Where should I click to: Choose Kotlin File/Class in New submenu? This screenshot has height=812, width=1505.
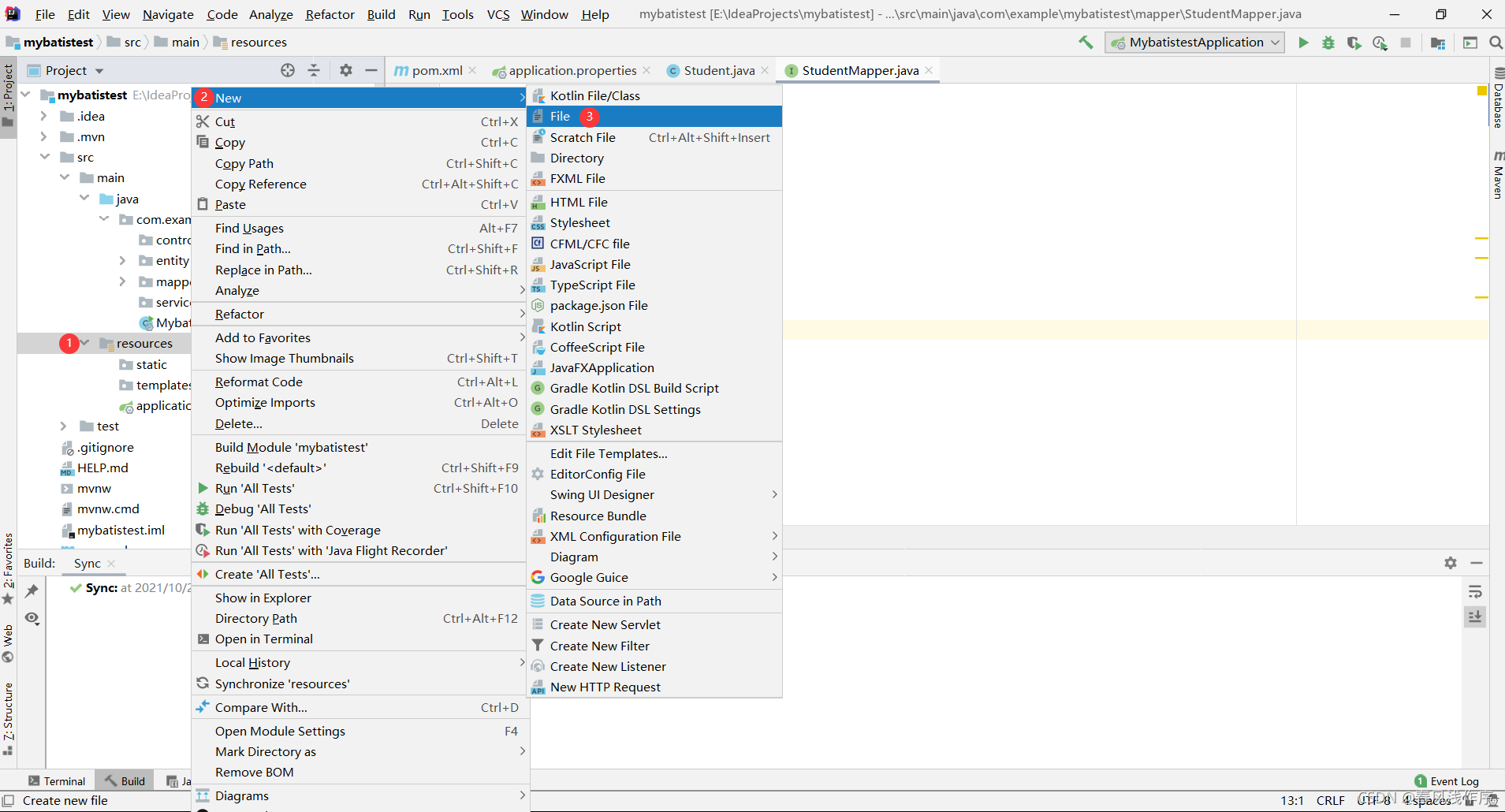[x=654, y=95]
